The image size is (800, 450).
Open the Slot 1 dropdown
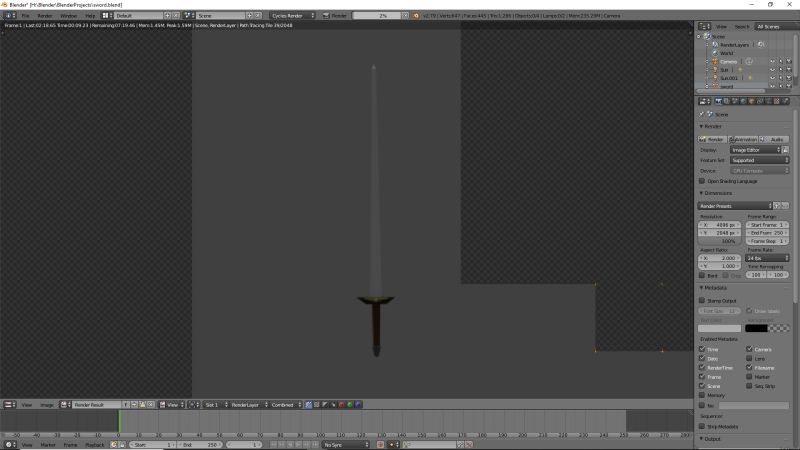pos(216,405)
